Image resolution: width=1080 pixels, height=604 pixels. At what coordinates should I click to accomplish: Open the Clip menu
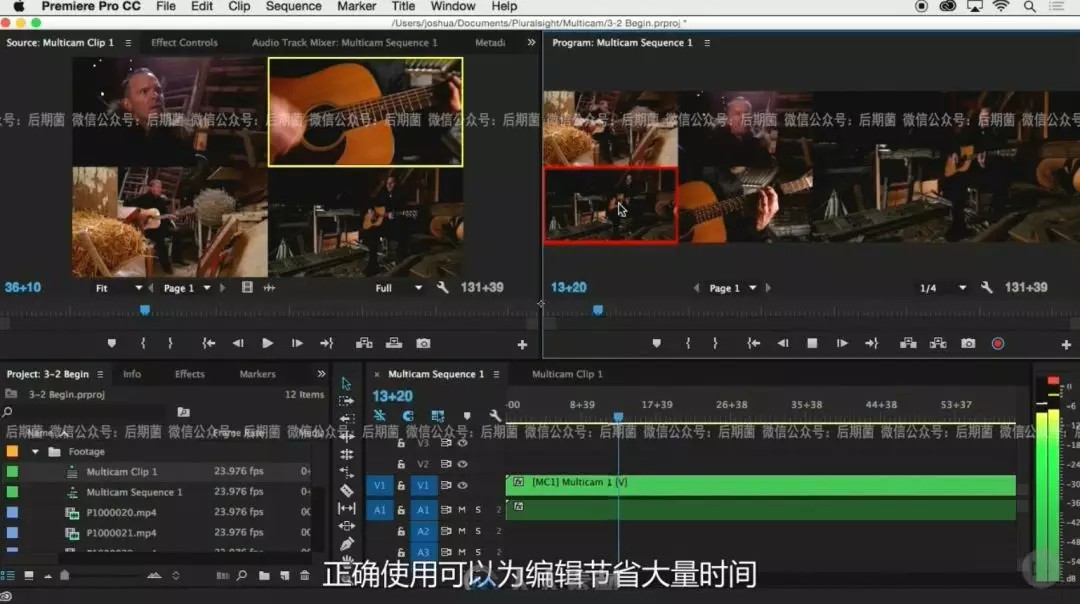[x=239, y=6]
